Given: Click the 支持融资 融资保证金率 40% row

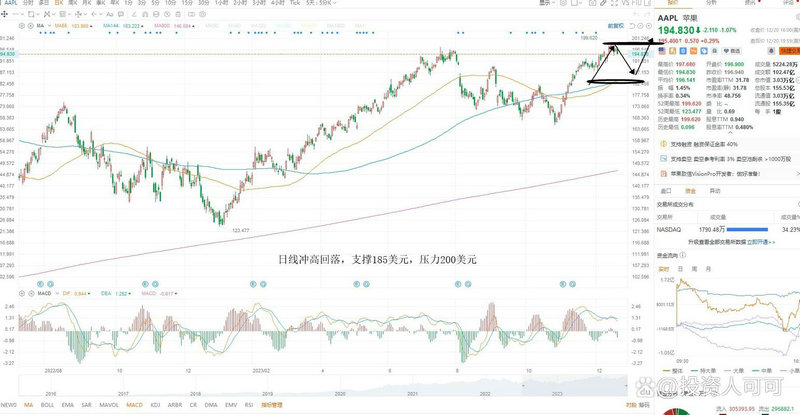Looking at the screenshot, I should [728, 144].
